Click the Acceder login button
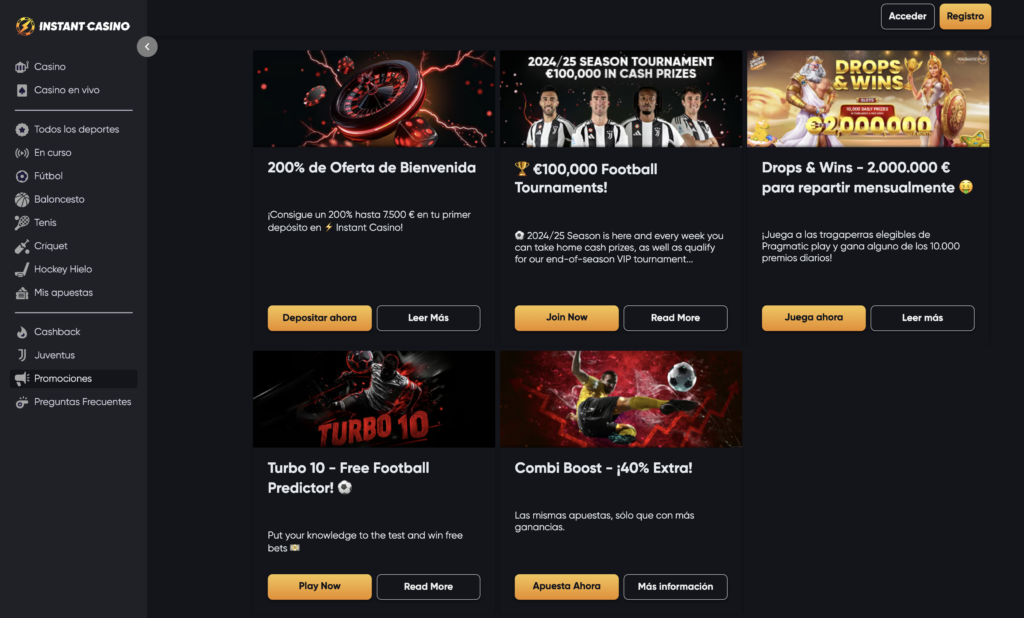The height and width of the screenshot is (618, 1024). coord(907,16)
